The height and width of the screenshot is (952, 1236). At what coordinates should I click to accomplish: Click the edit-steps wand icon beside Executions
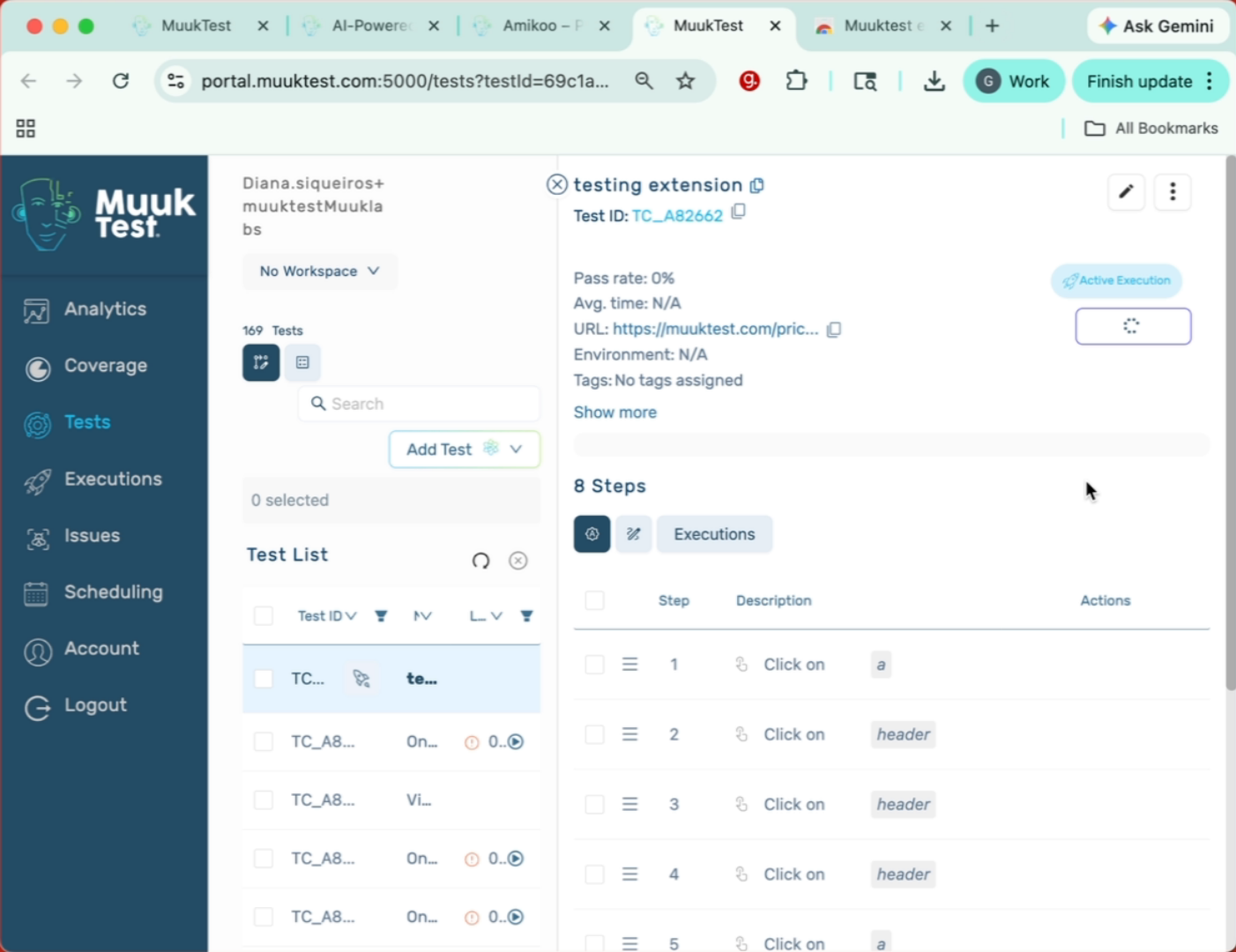[633, 534]
